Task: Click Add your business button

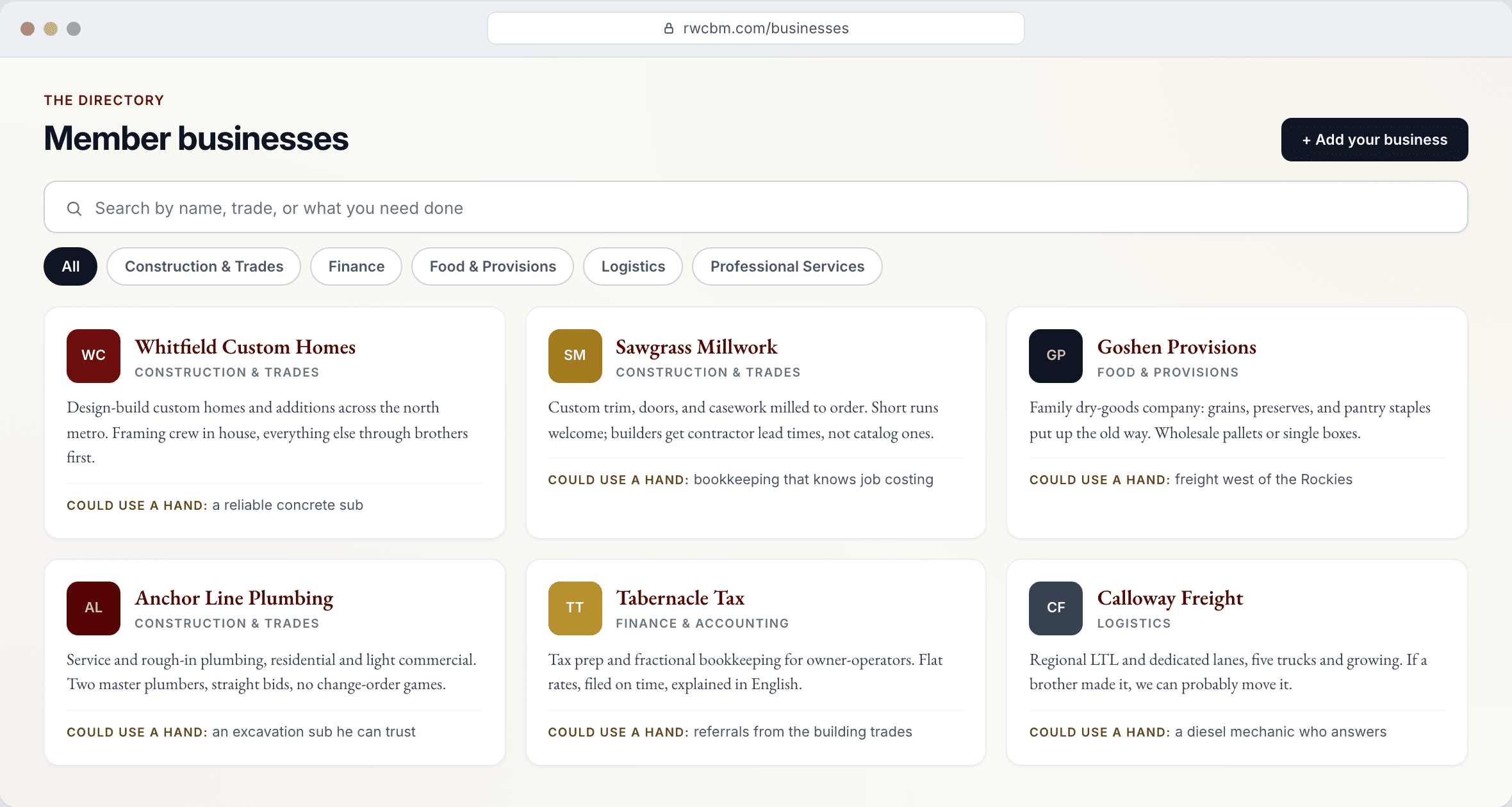Action: pyautogui.click(x=1374, y=140)
